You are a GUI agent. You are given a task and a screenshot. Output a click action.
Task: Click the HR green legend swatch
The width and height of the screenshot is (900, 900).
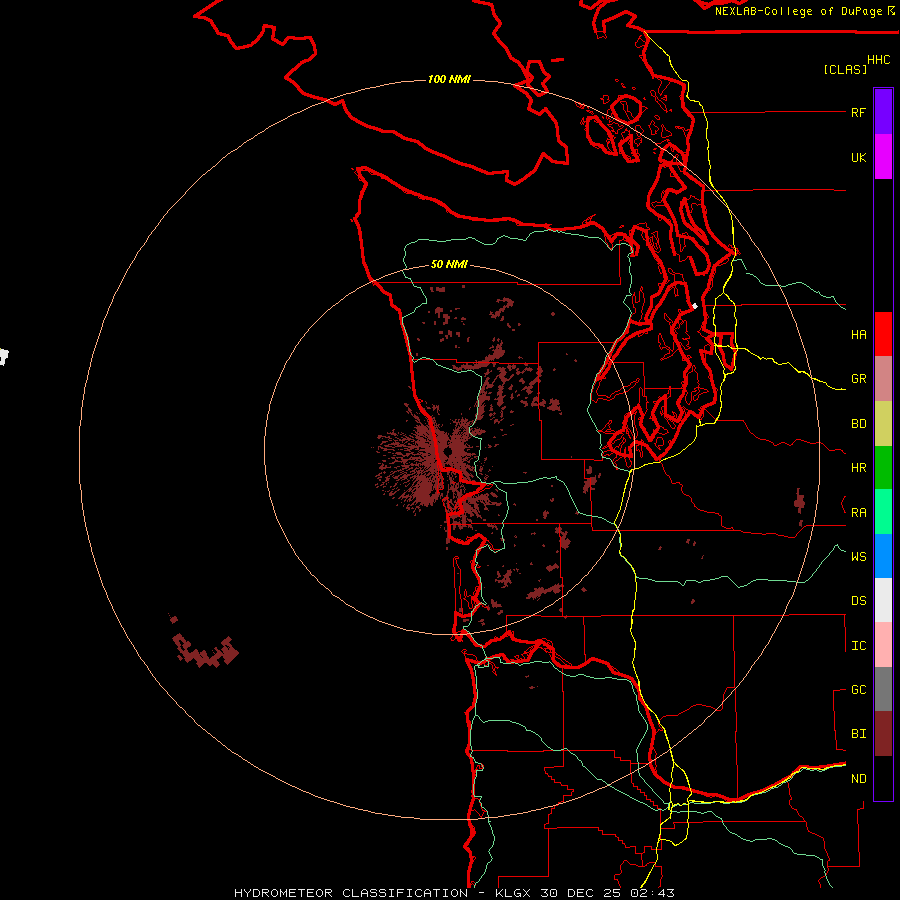(x=883, y=468)
